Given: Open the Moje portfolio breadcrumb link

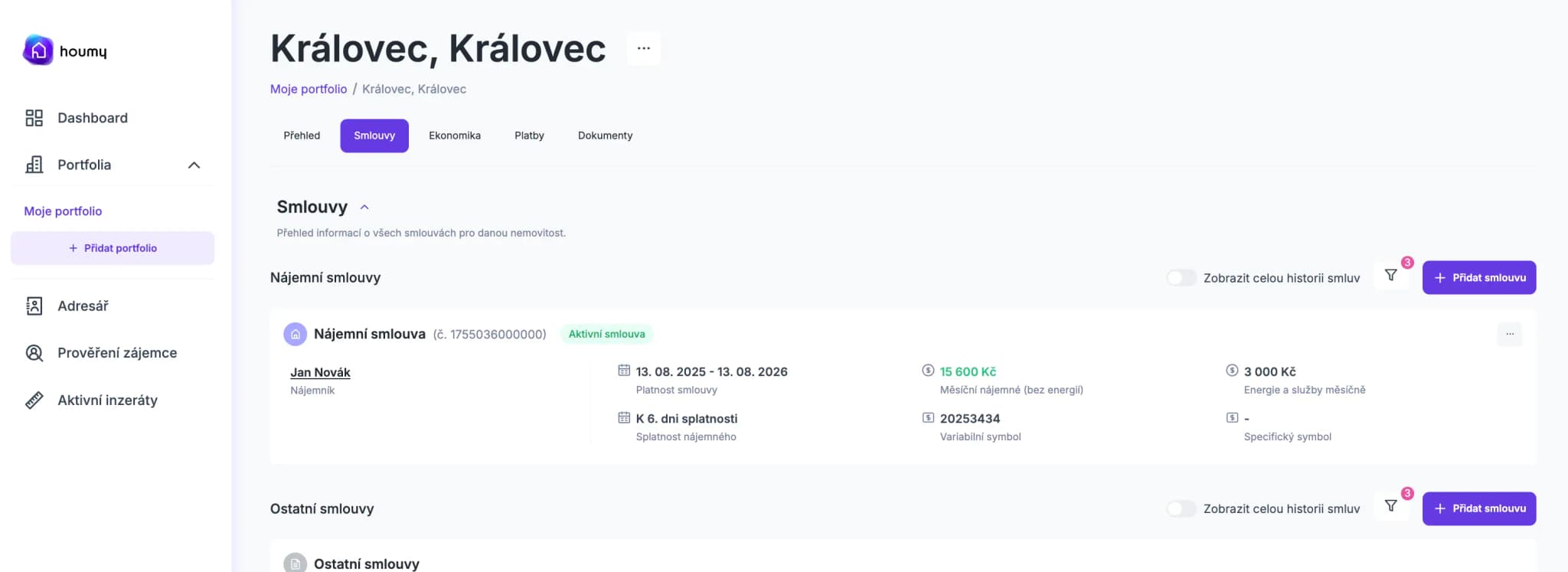Looking at the screenshot, I should coord(308,89).
